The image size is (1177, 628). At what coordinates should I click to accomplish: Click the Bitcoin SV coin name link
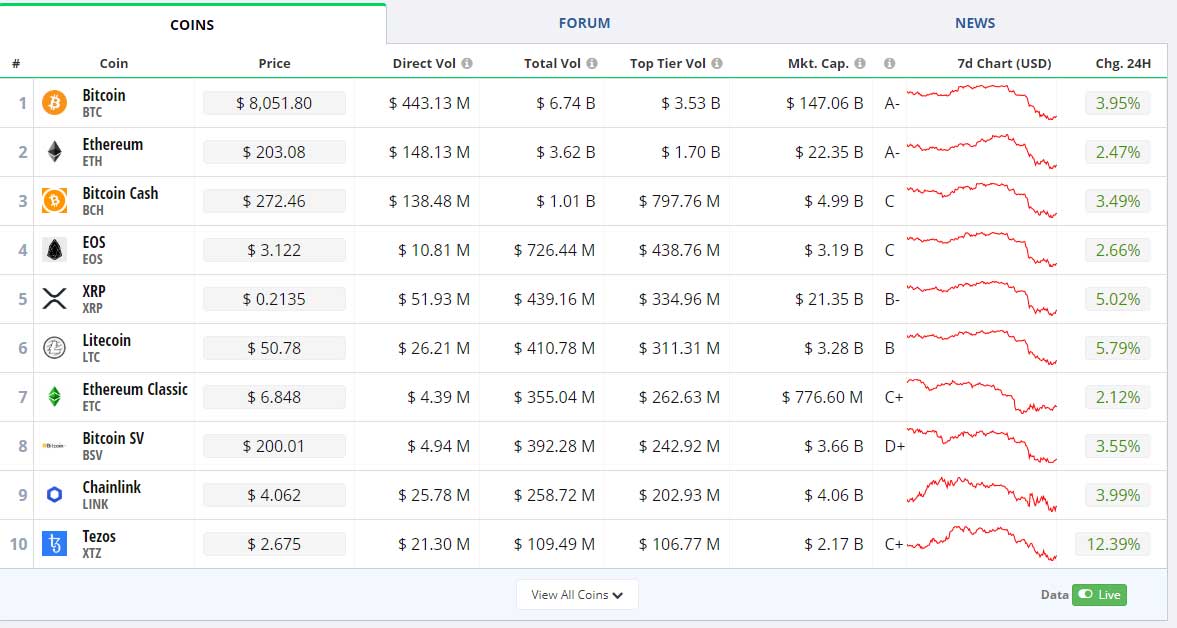pyautogui.click(x=113, y=438)
